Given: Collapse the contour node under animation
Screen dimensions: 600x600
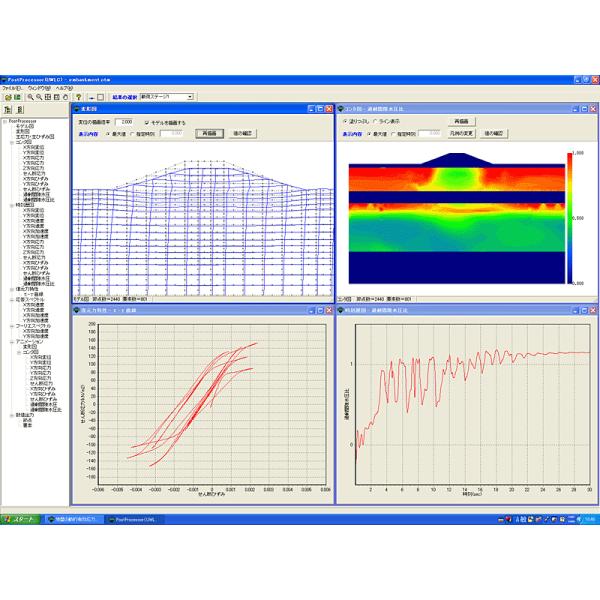Looking at the screenshot, I should (x=19, y=353).
